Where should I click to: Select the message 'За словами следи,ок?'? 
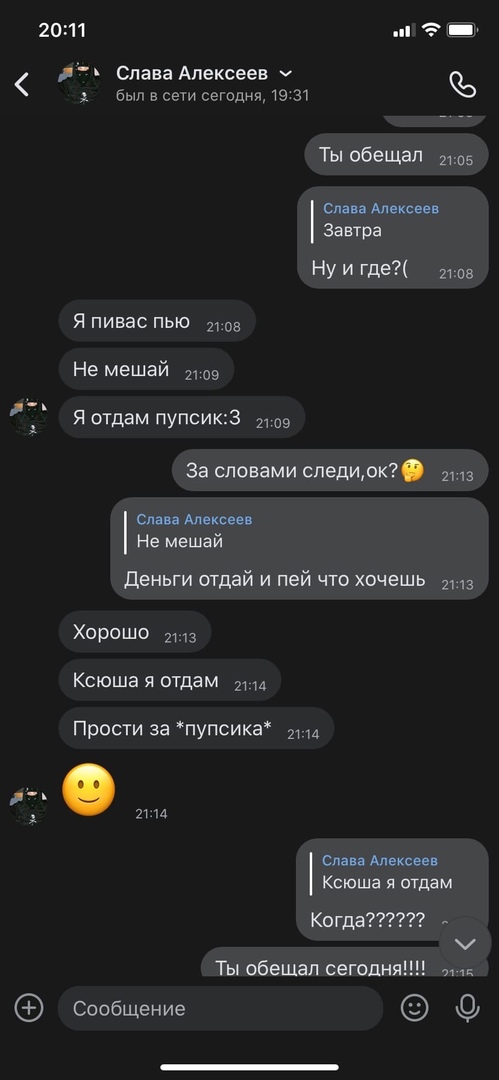(x=330, y=470)
